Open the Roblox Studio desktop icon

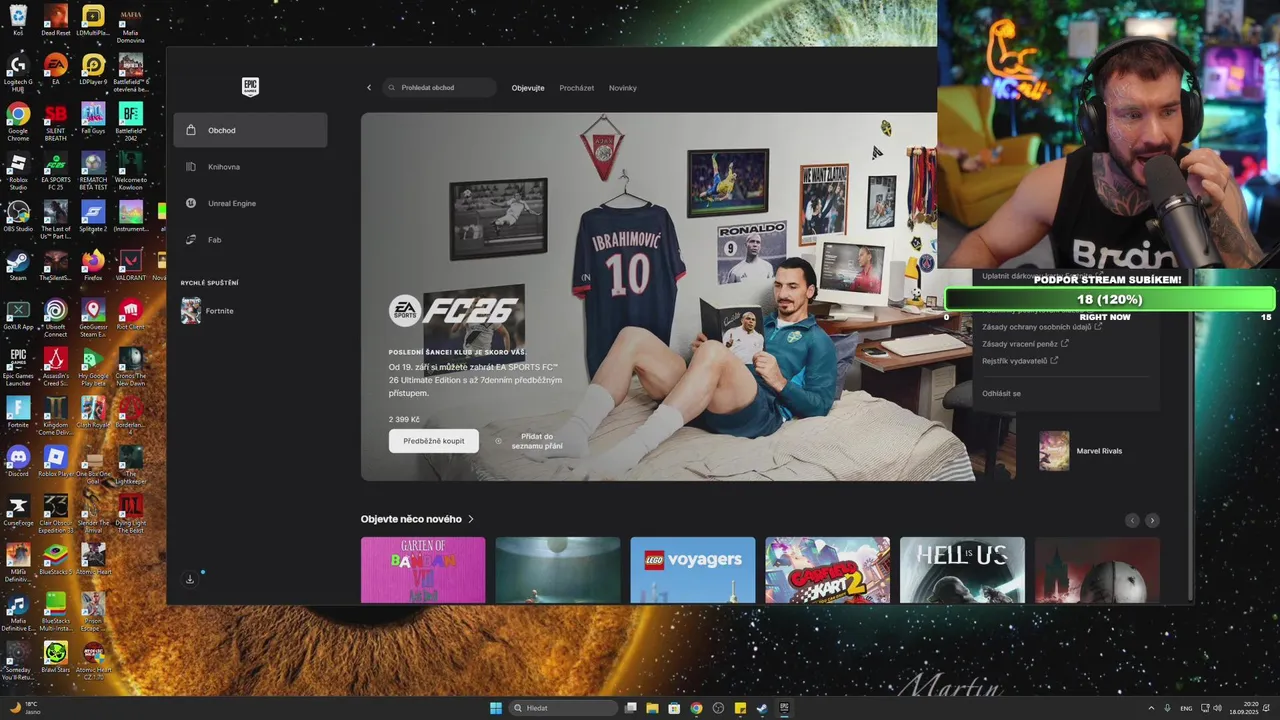[x=18, y=171]
